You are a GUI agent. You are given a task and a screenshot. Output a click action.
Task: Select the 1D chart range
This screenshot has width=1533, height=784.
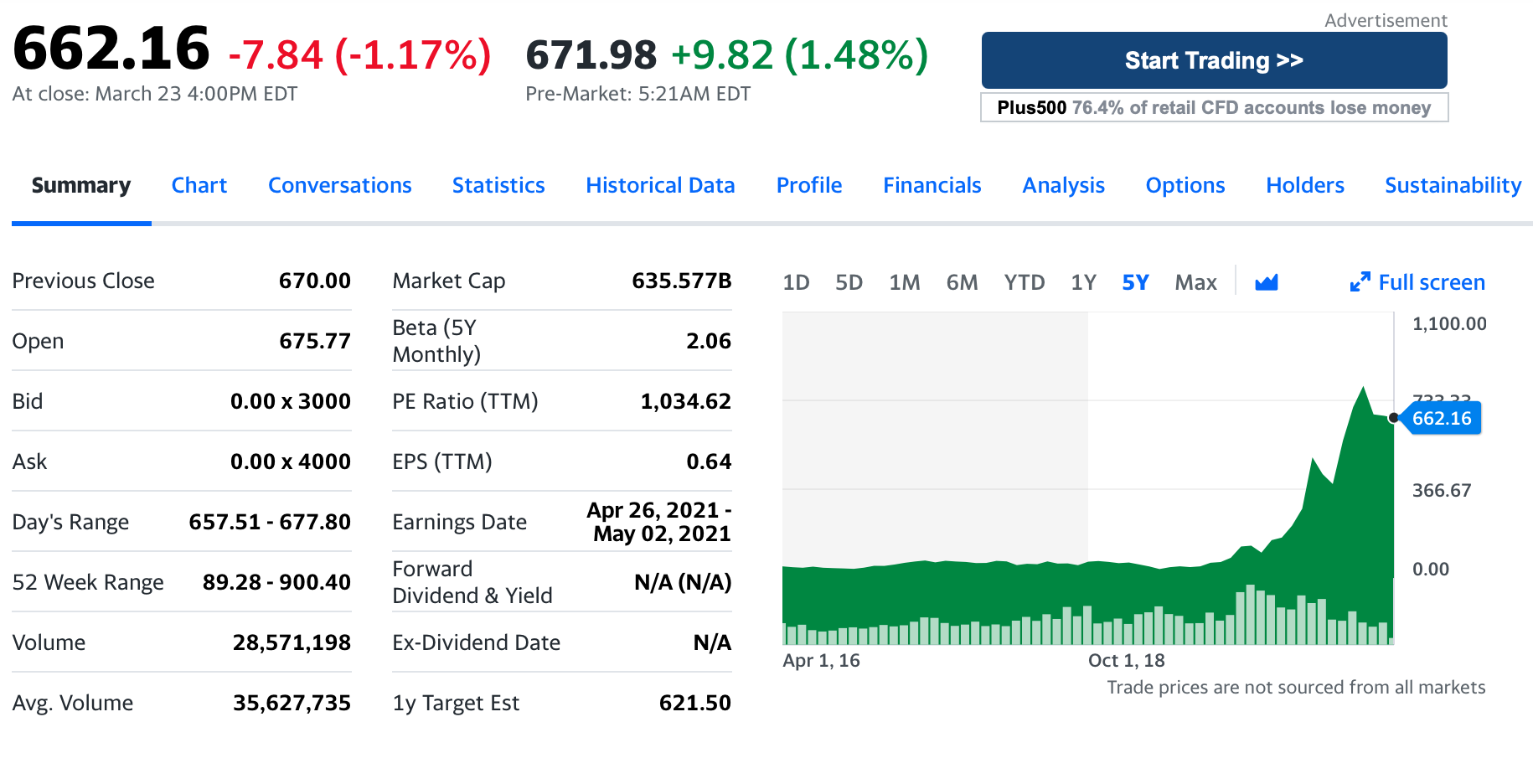(x=796, y=282)
